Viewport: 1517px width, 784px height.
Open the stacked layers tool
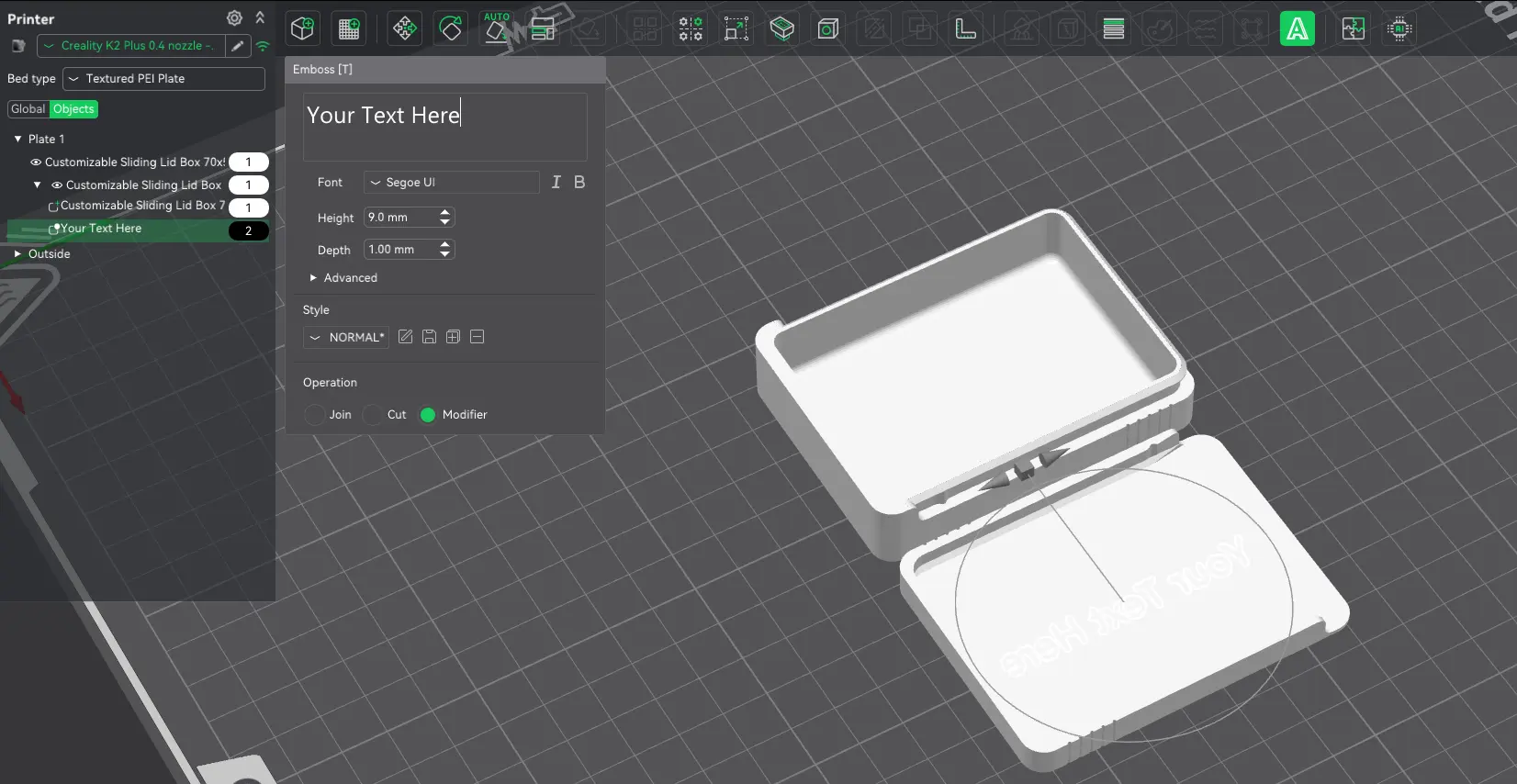(x=1114, y=29)
